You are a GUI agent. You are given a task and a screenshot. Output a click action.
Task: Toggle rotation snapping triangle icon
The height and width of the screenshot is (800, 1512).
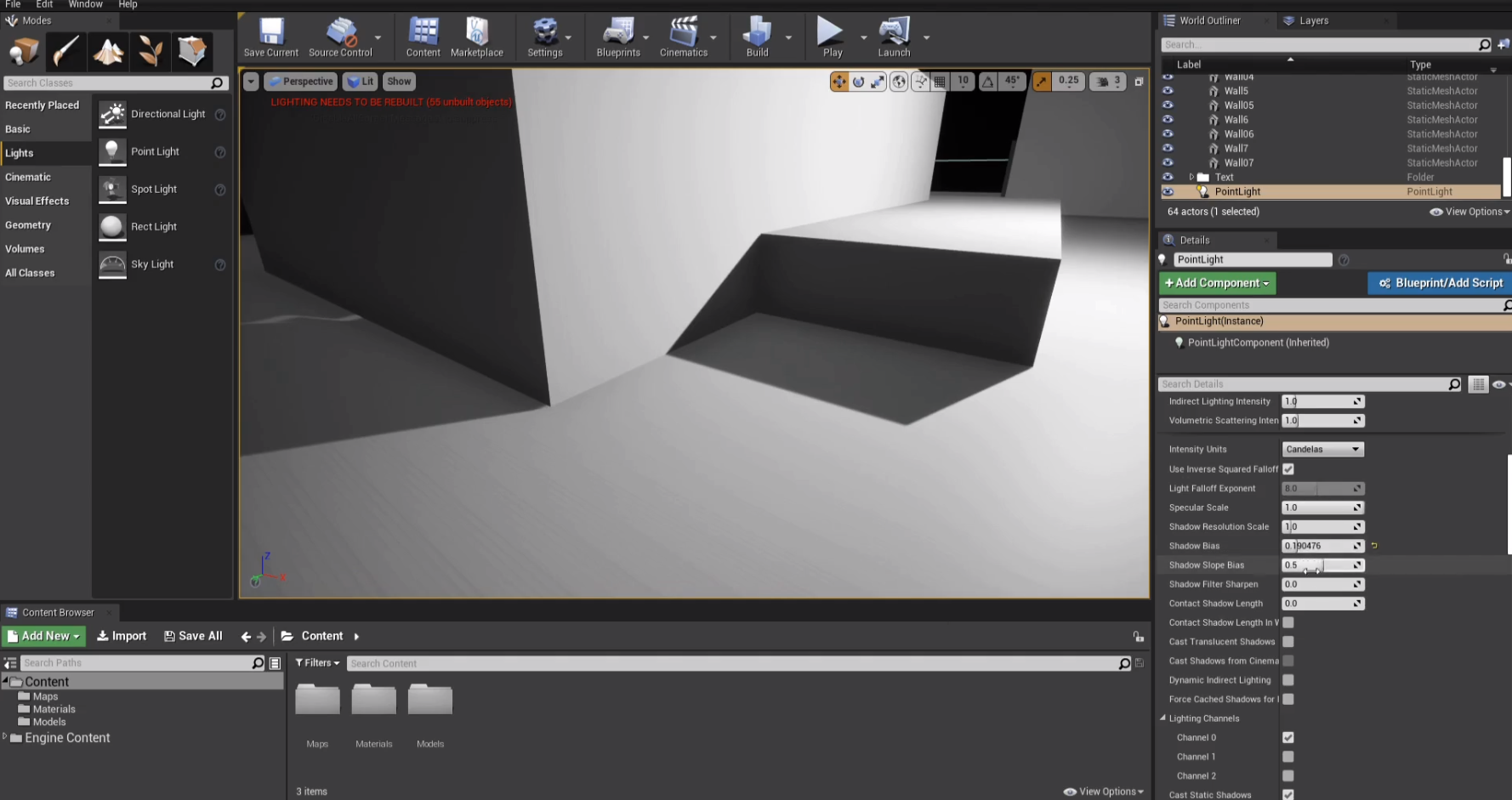[x=988, y=82]
